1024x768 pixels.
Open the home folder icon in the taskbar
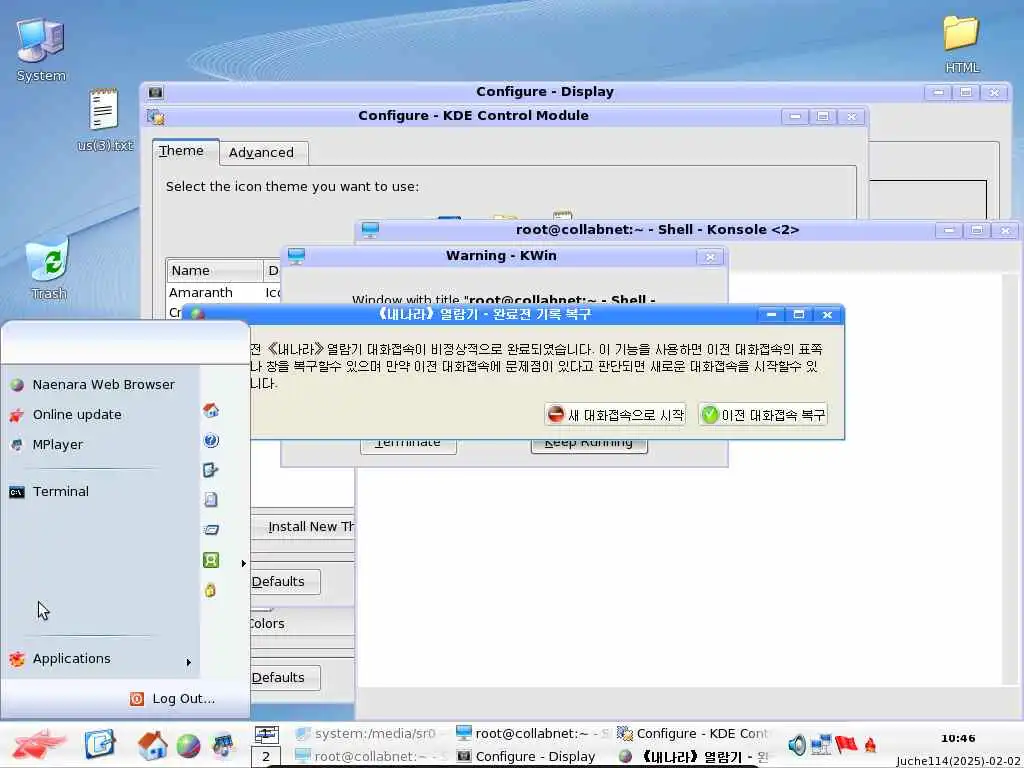[152, 745]
